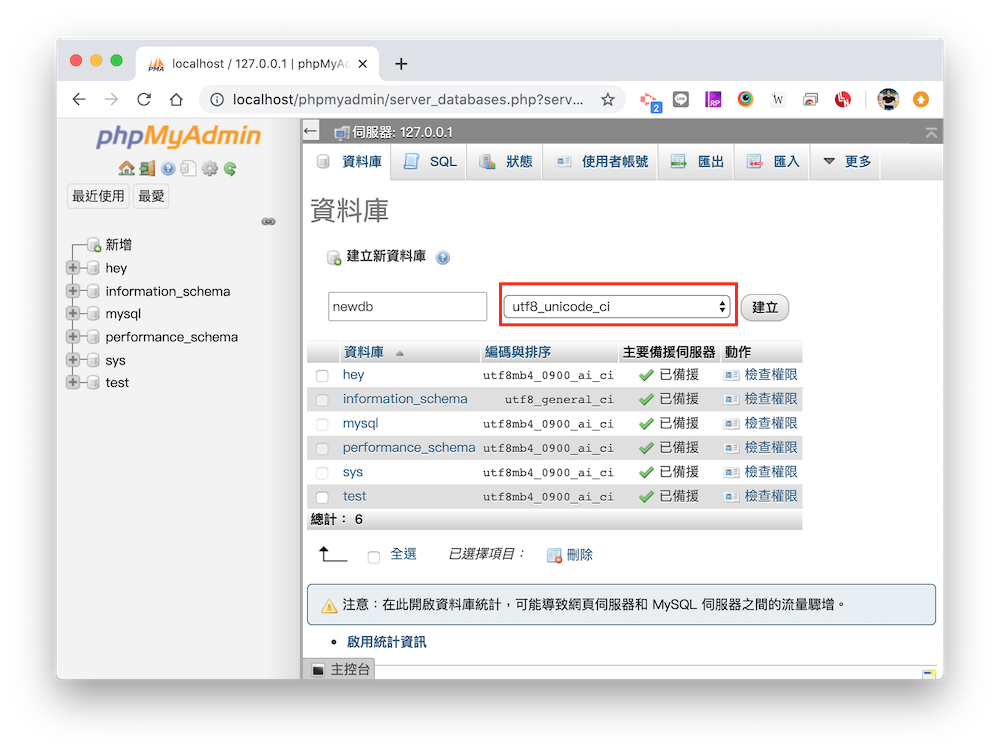The height and width of the screenshot is (754, 1000).
Task: Open the 匯入 tab
Action: tap(773, 161)
